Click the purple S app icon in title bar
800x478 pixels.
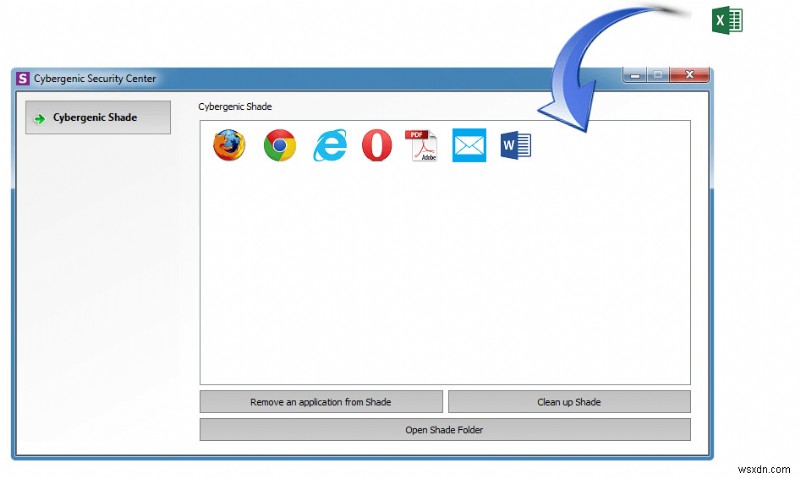(x=22, y=78)
